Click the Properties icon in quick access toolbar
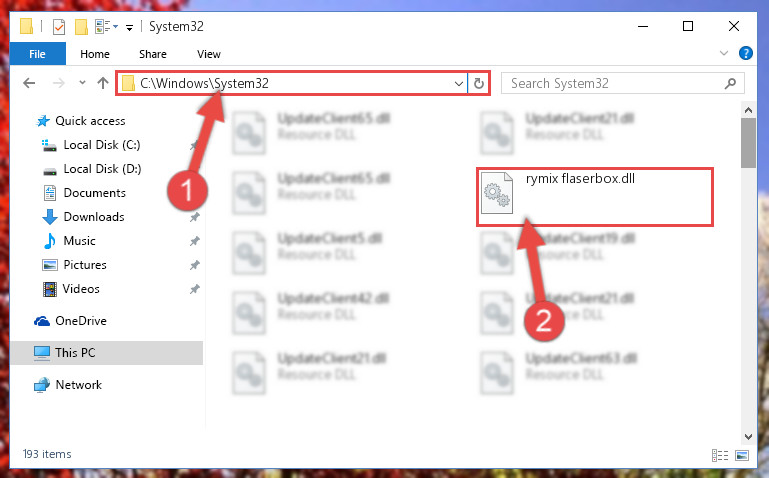Screen dimensions: 769x478 [x=59, y=26]
